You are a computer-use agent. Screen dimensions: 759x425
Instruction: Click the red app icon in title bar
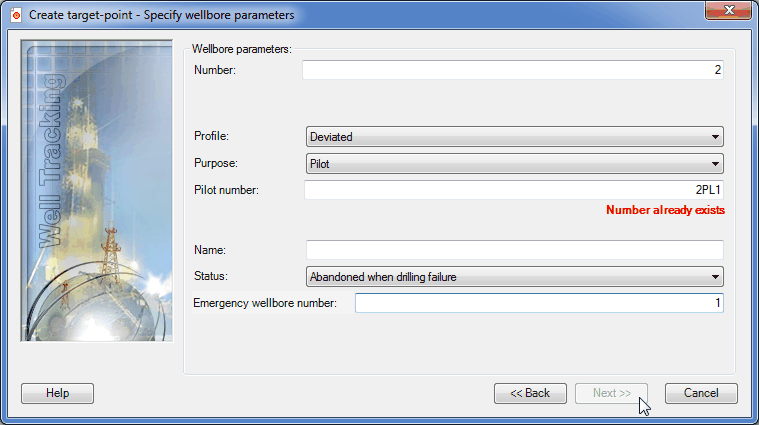pyautogui.click(x=16, y=15)
